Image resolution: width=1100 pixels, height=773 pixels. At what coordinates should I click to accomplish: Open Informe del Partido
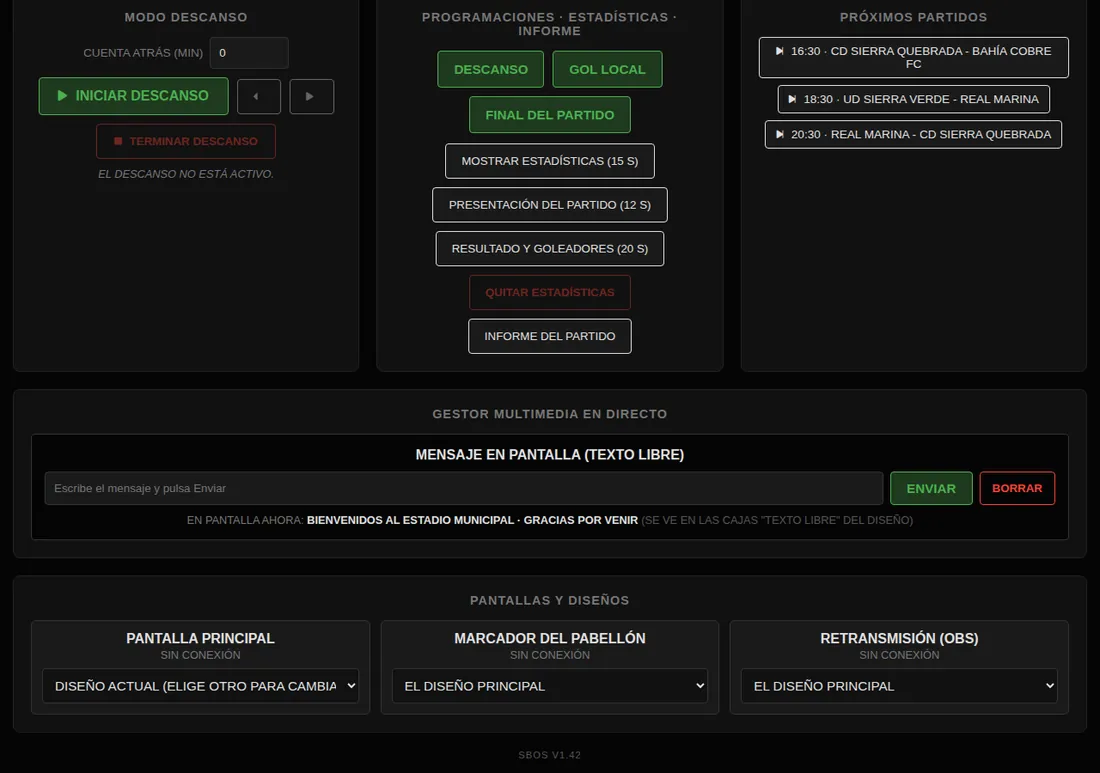click(x=550, y=336)
